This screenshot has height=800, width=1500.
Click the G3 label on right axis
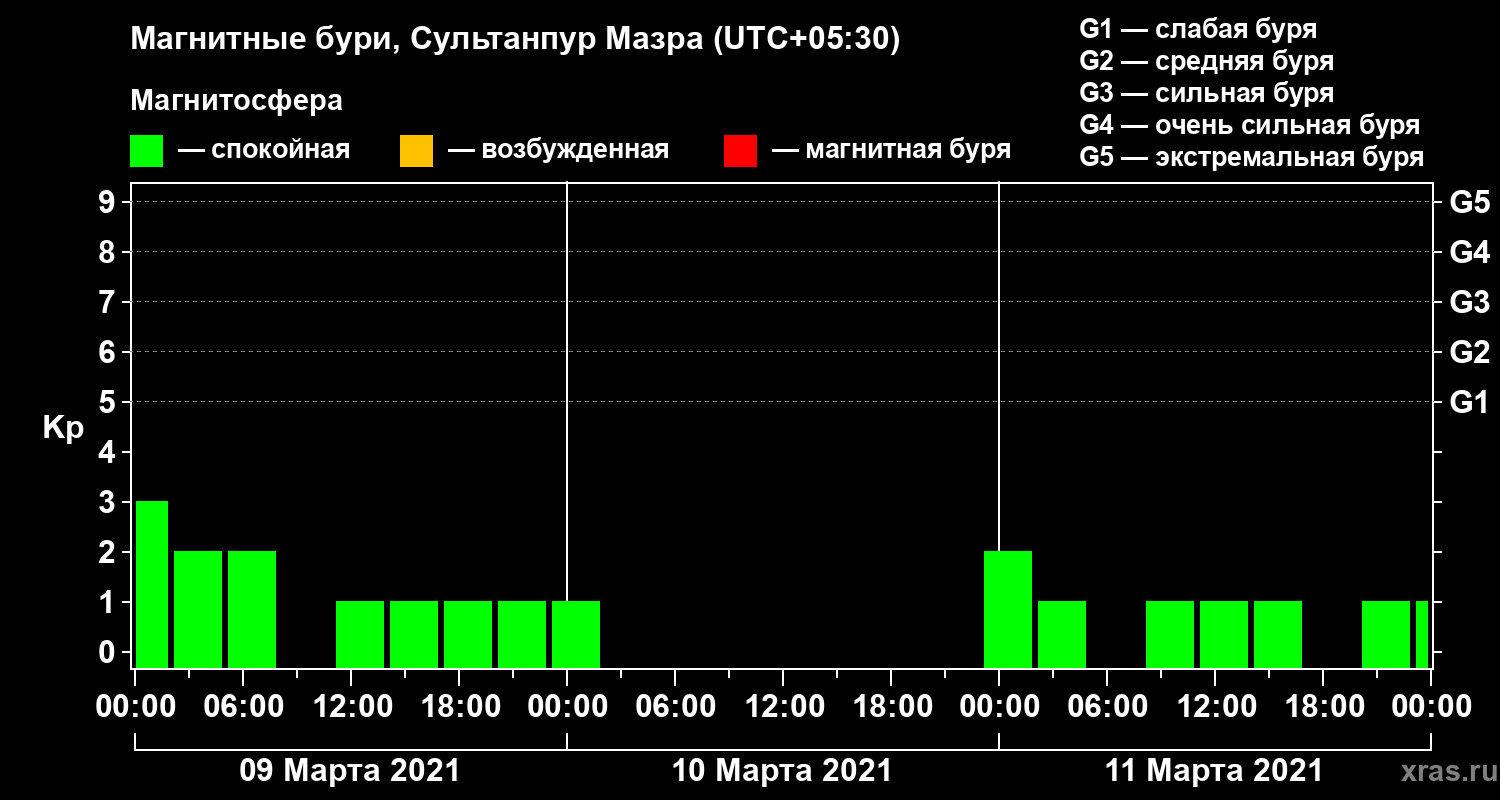(1469, 302)
